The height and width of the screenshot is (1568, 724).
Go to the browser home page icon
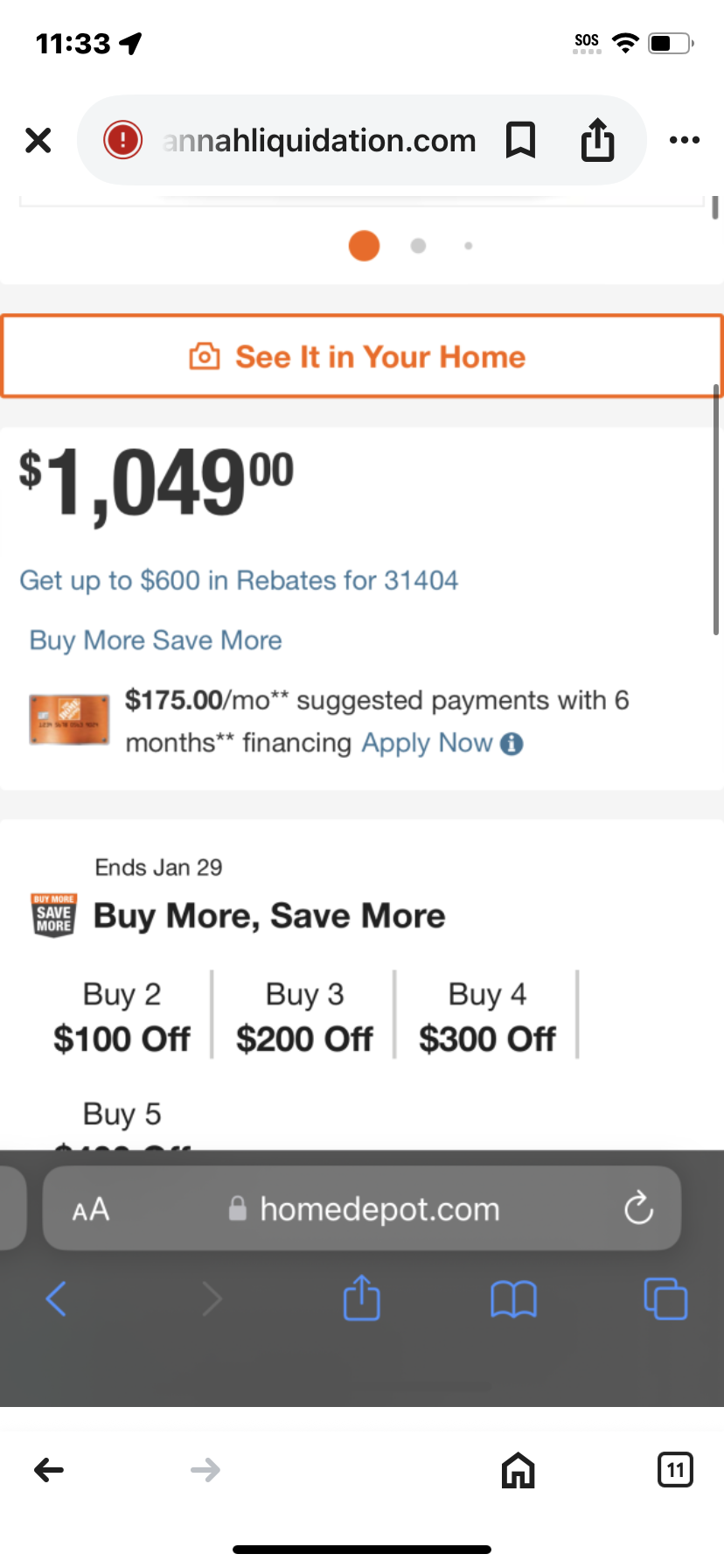(x=518, y=1470)
